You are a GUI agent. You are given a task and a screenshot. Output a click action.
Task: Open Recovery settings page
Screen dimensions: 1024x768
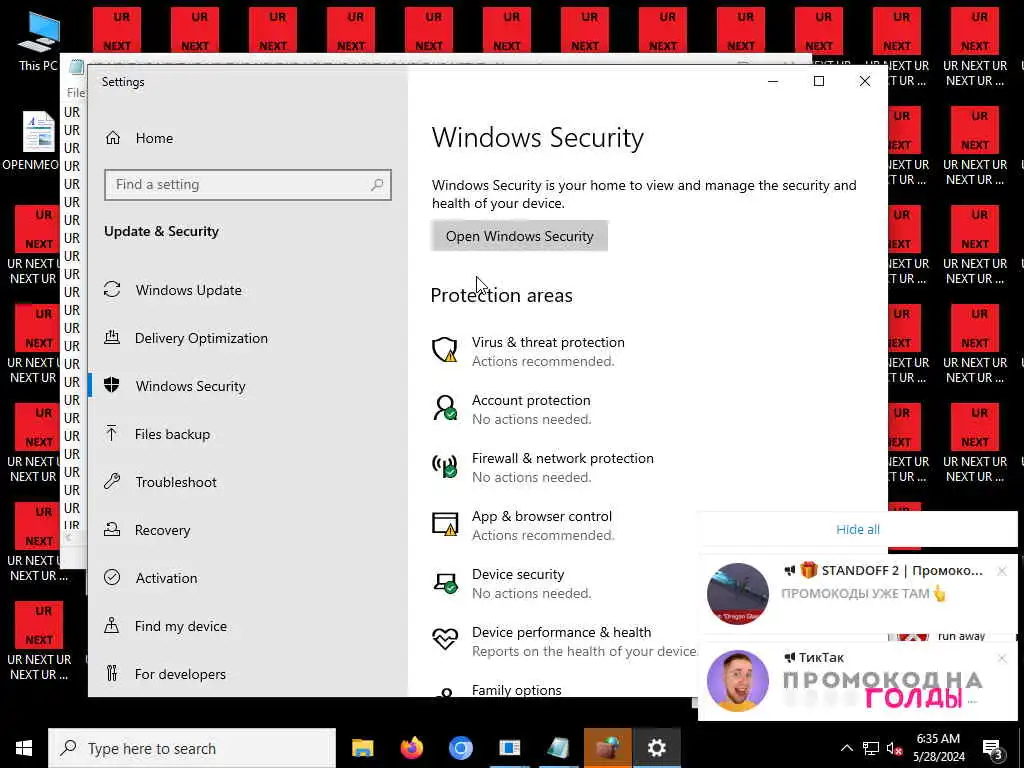pyautogui.click(x=163, y=530)
